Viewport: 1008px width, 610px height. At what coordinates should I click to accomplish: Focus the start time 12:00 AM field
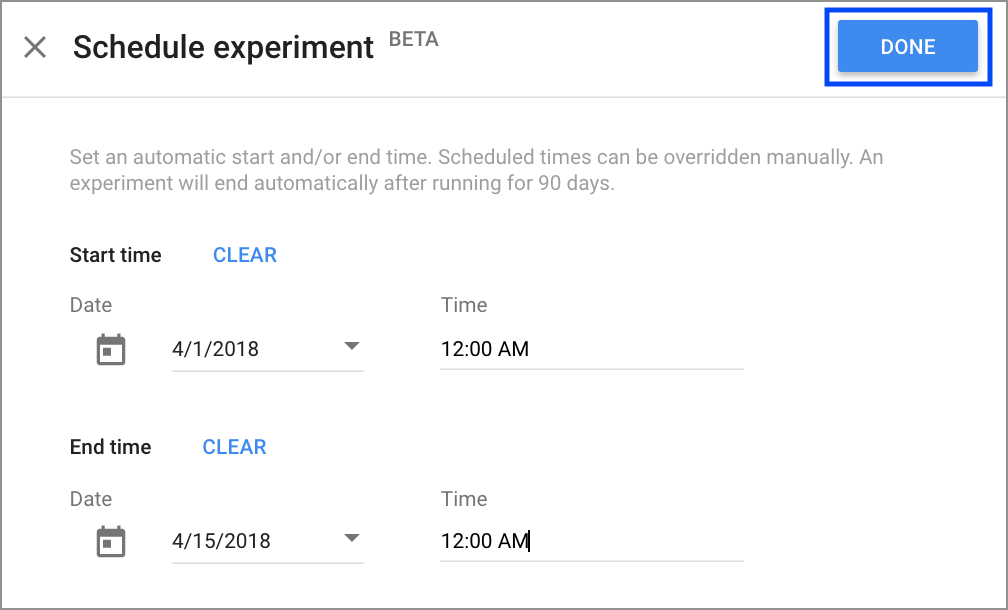pos(590,349)
